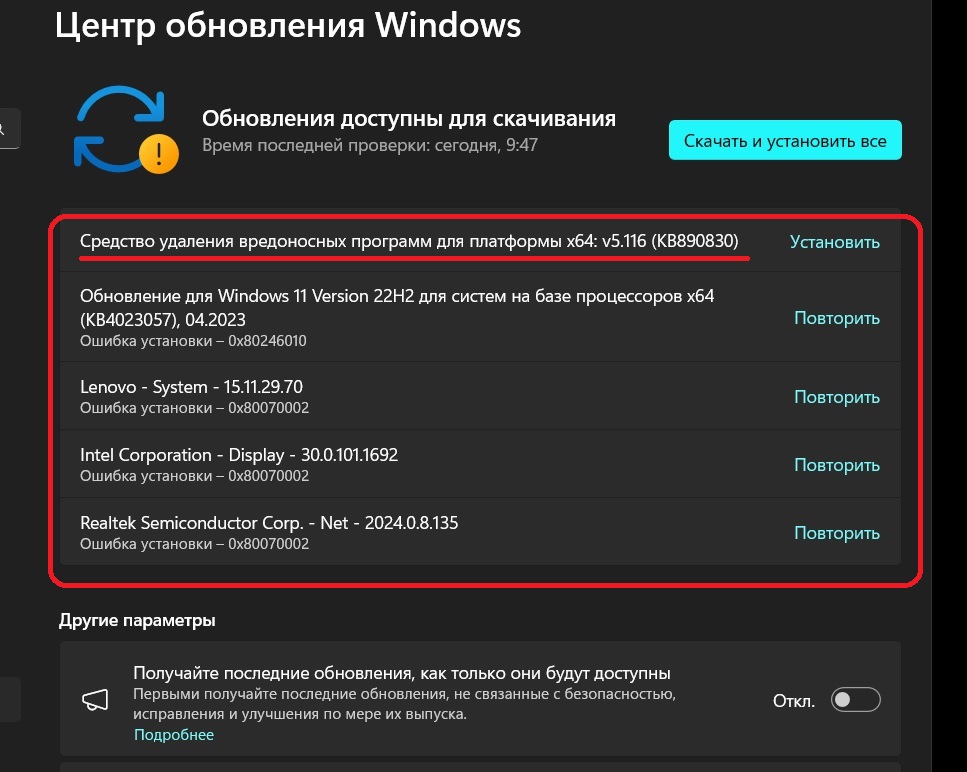This screenshot has height=772, width=967.
Task: Retry the Lenovo System 15.11.29.70 update
Action: click(x=836, y=397)
